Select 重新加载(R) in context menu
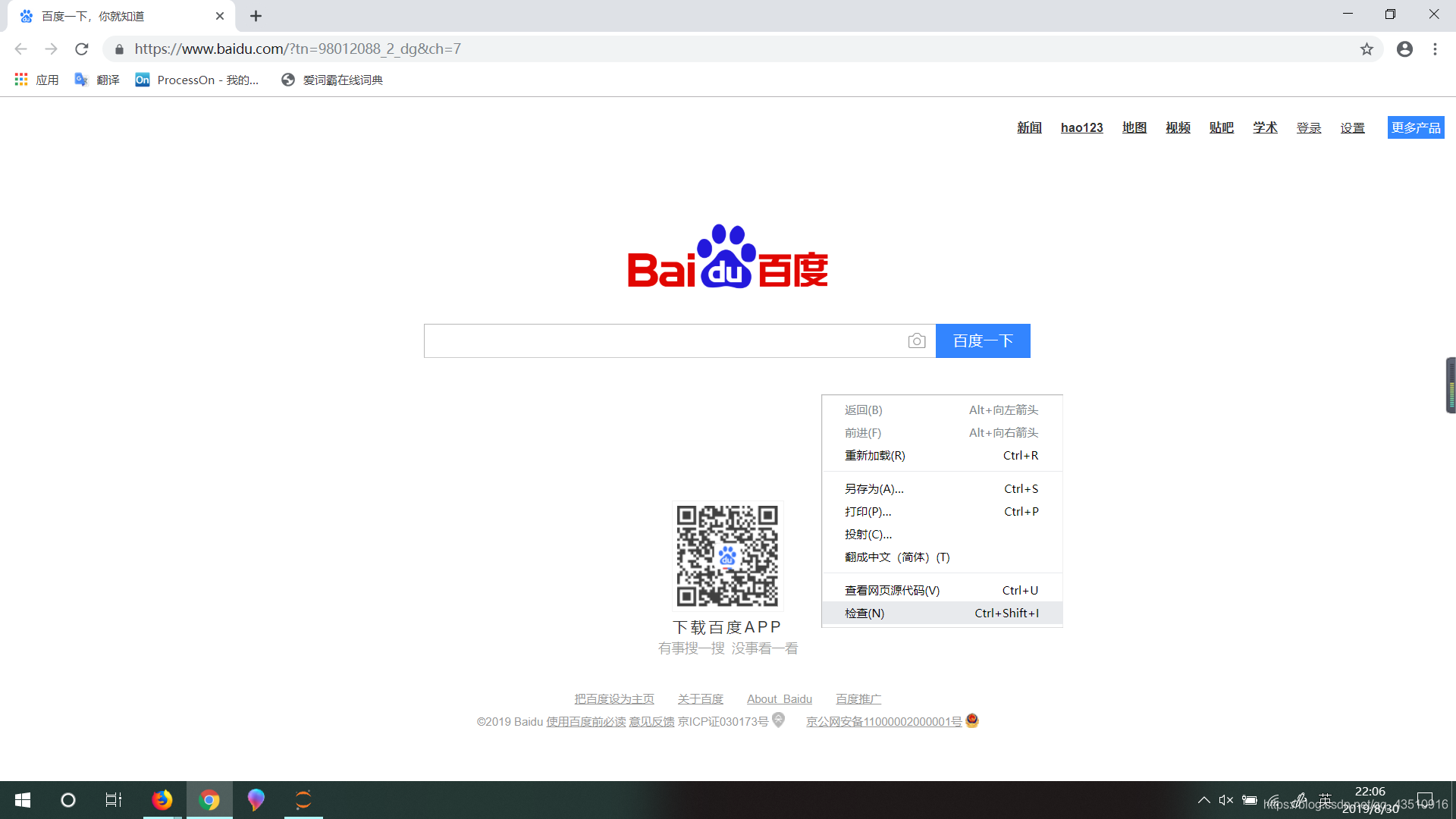Screen dimensions: 1456x819 coord(942,456)
